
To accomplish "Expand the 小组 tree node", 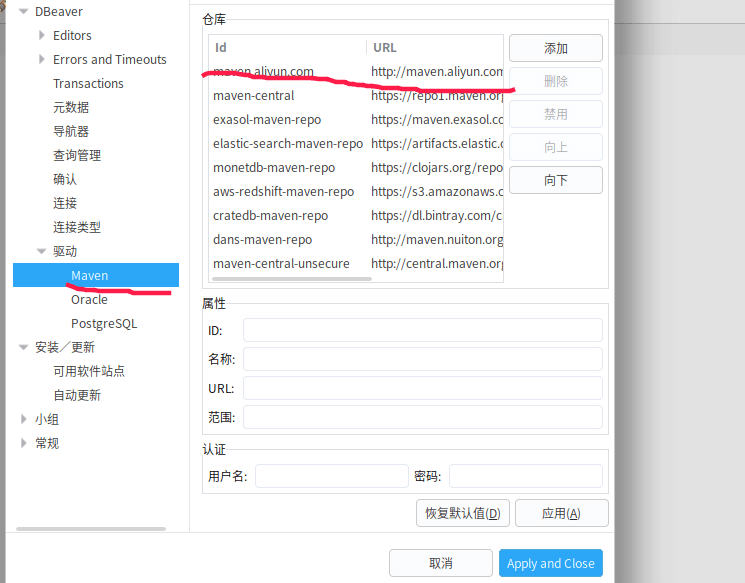I will 24,420.
